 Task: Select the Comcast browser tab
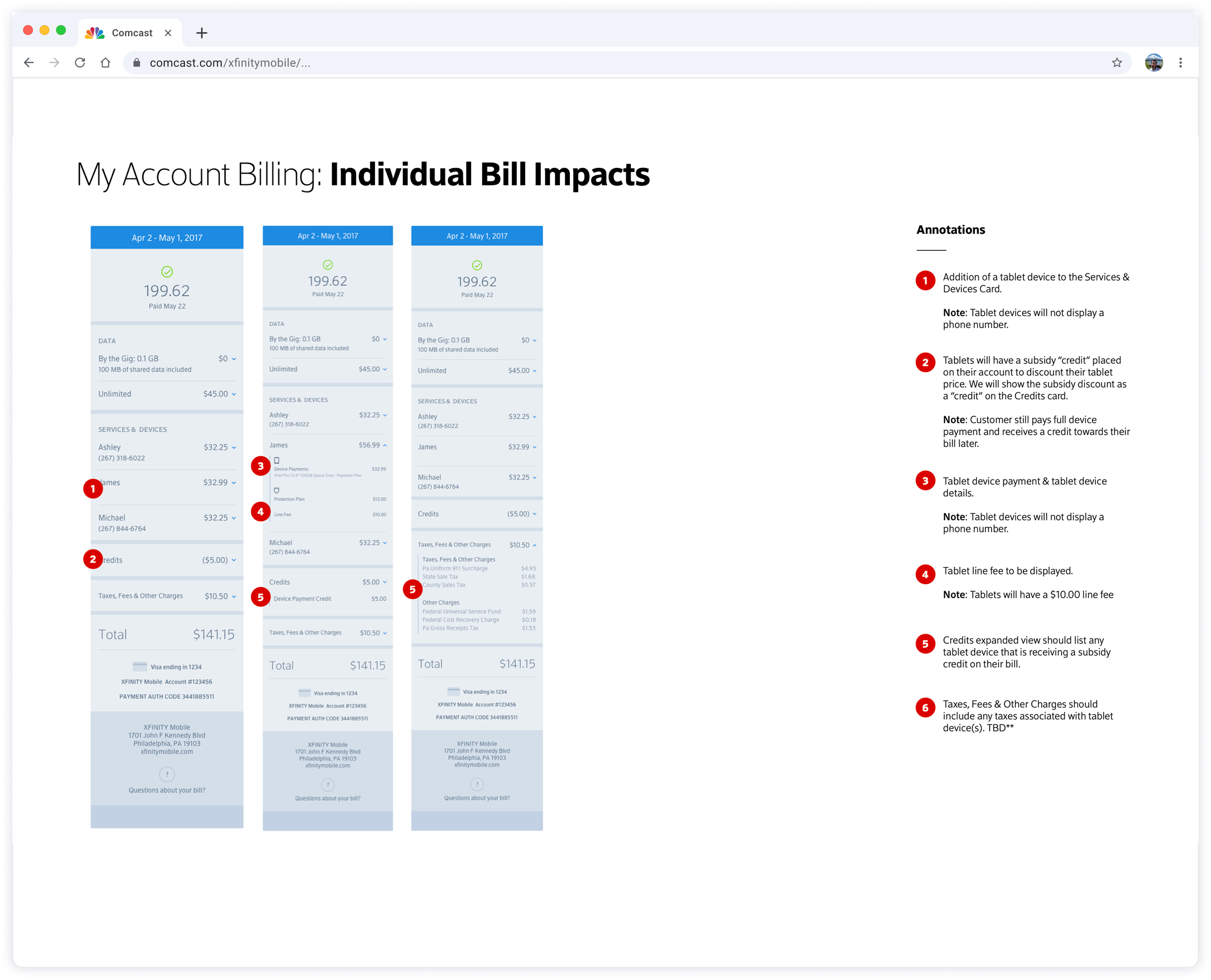(130, 33)
